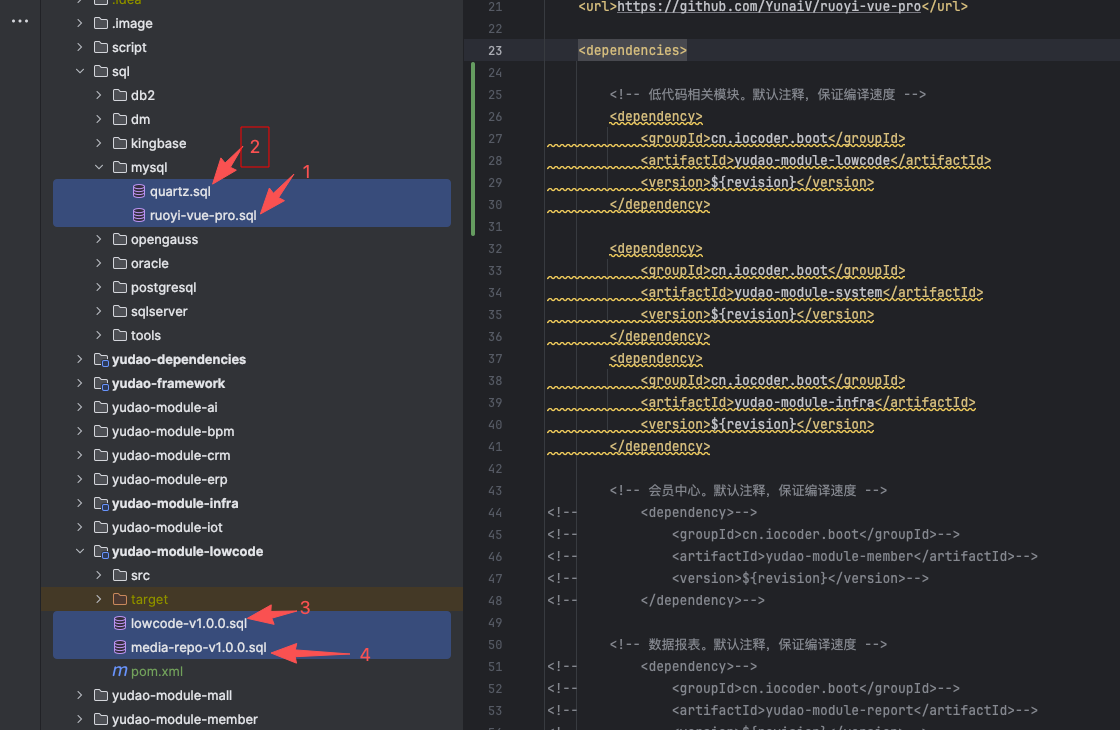Click the dependencies opening tag
Image resolution: width=1120 pixels, height=730 pixels.
point(632,50)
